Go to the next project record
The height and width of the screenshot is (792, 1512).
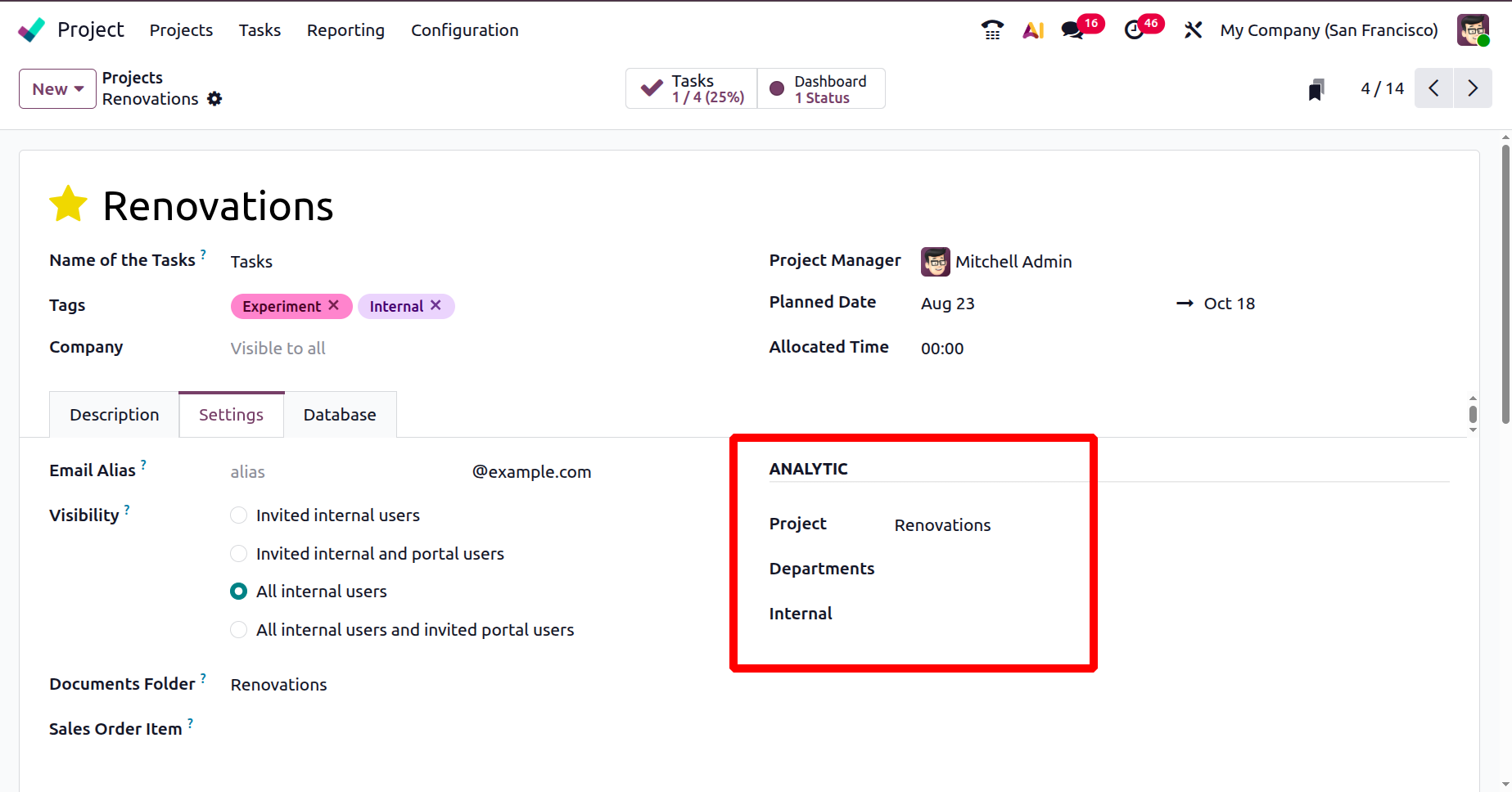[1473, 88]
